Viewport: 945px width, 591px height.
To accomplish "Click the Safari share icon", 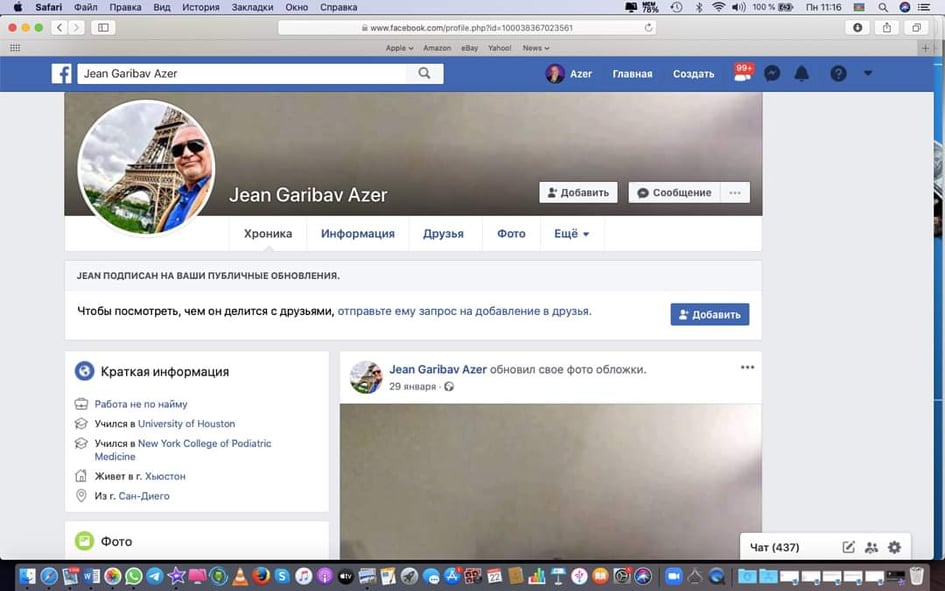I will click(887, 28).
